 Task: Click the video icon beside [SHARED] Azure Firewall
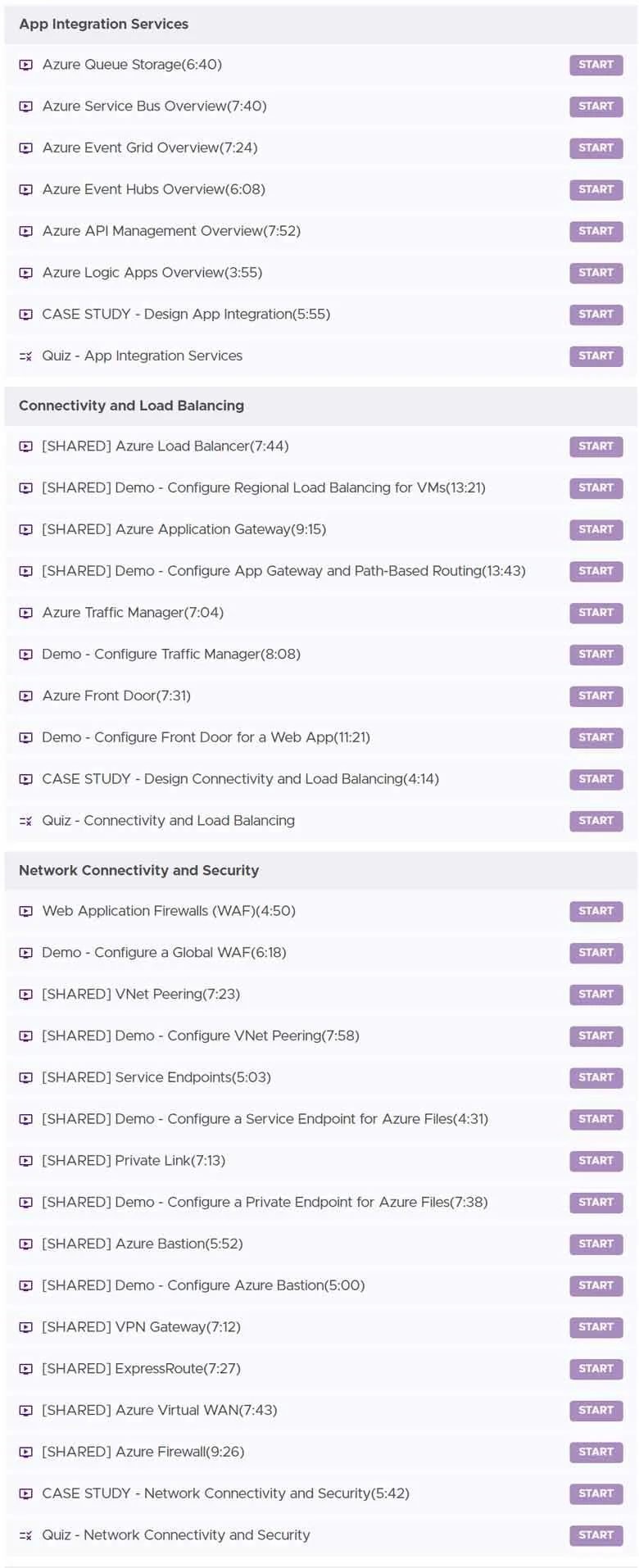pyautogui.click(x=26, y=1452)
